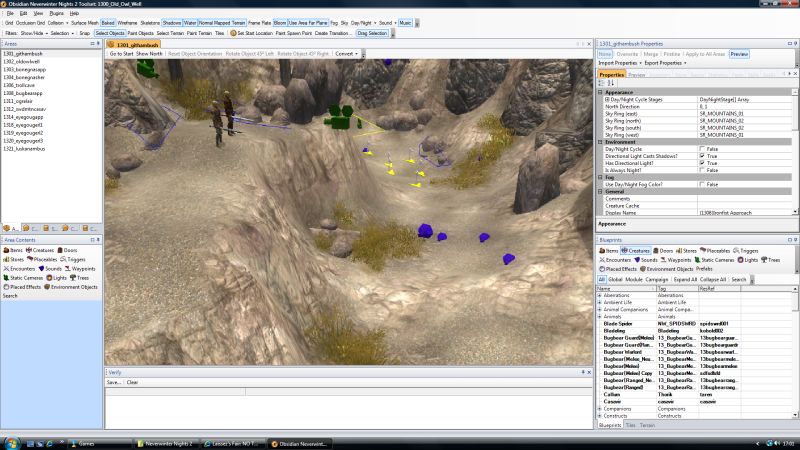Select Lights category in Blueprints panel
Image resolution: width=800 pixels, height=450 pixels.
pyautogui.click(x=747, y=260)
